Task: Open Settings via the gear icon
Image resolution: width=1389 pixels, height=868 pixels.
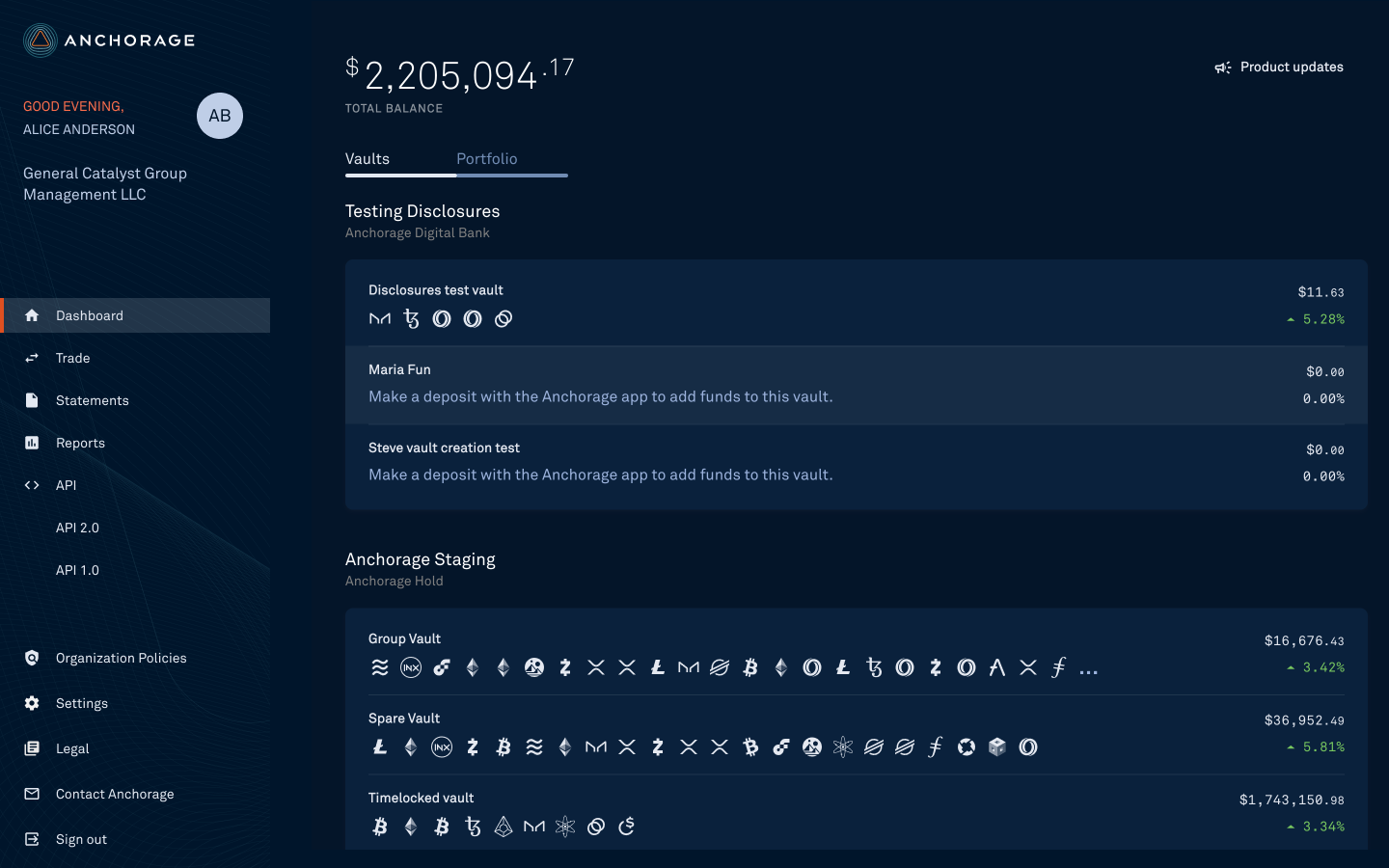Action: [32, 703]
